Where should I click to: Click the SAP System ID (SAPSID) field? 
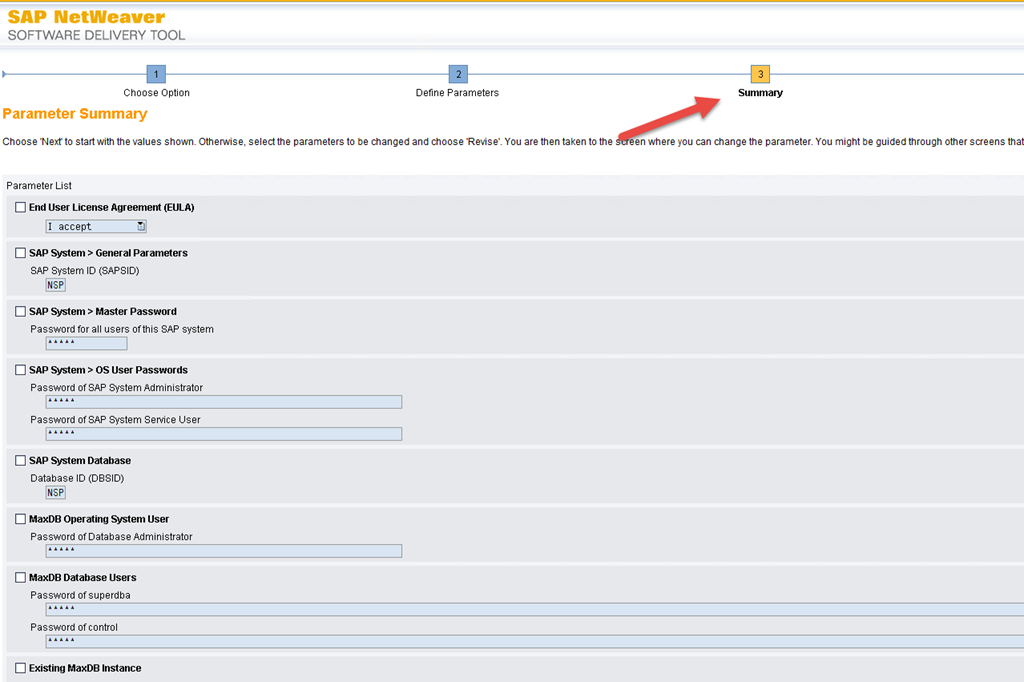[x=56, y=286]
